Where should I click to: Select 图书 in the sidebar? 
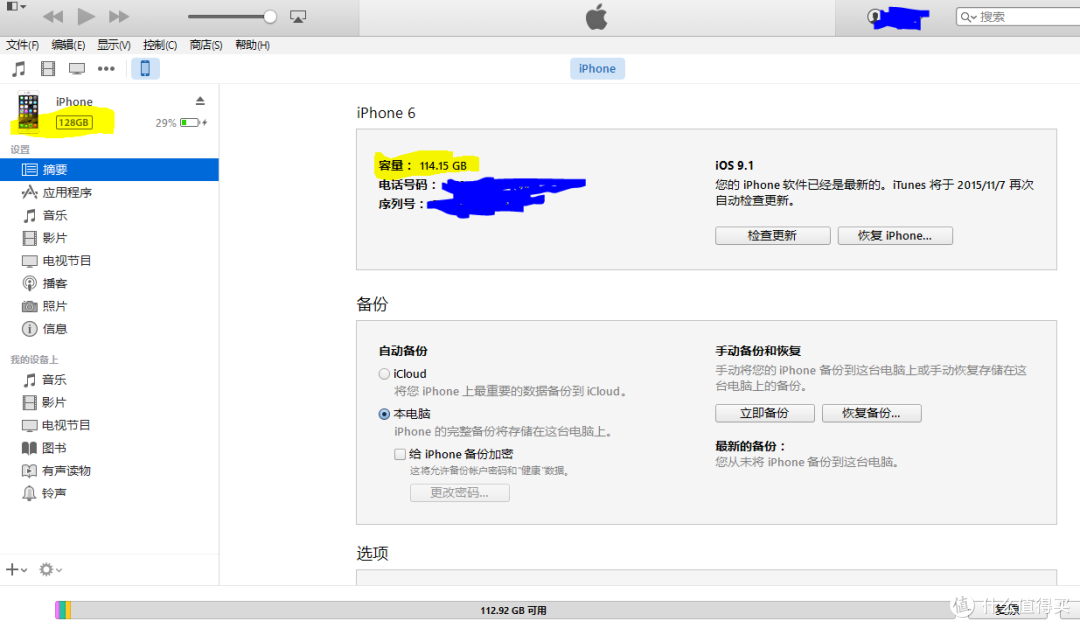[x=110, y=448]
